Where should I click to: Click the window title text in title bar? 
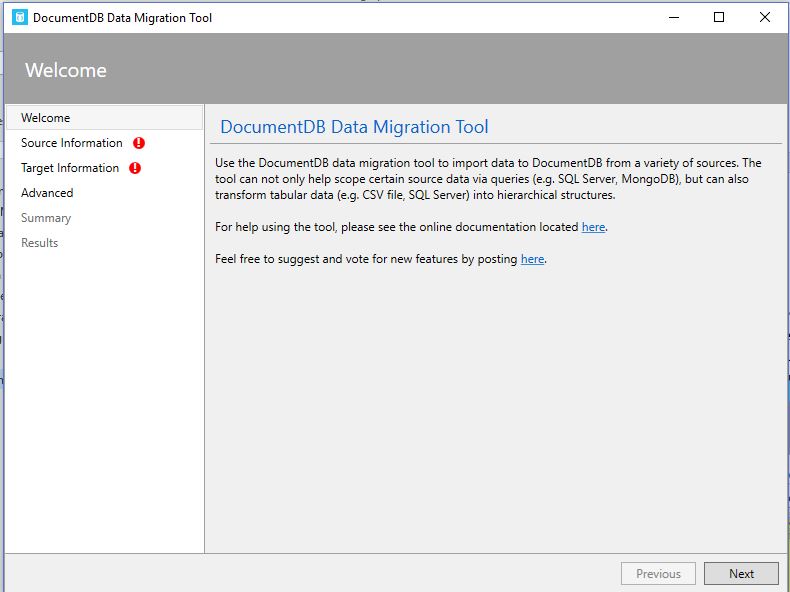pyautogui.click(x=122, y=18)
